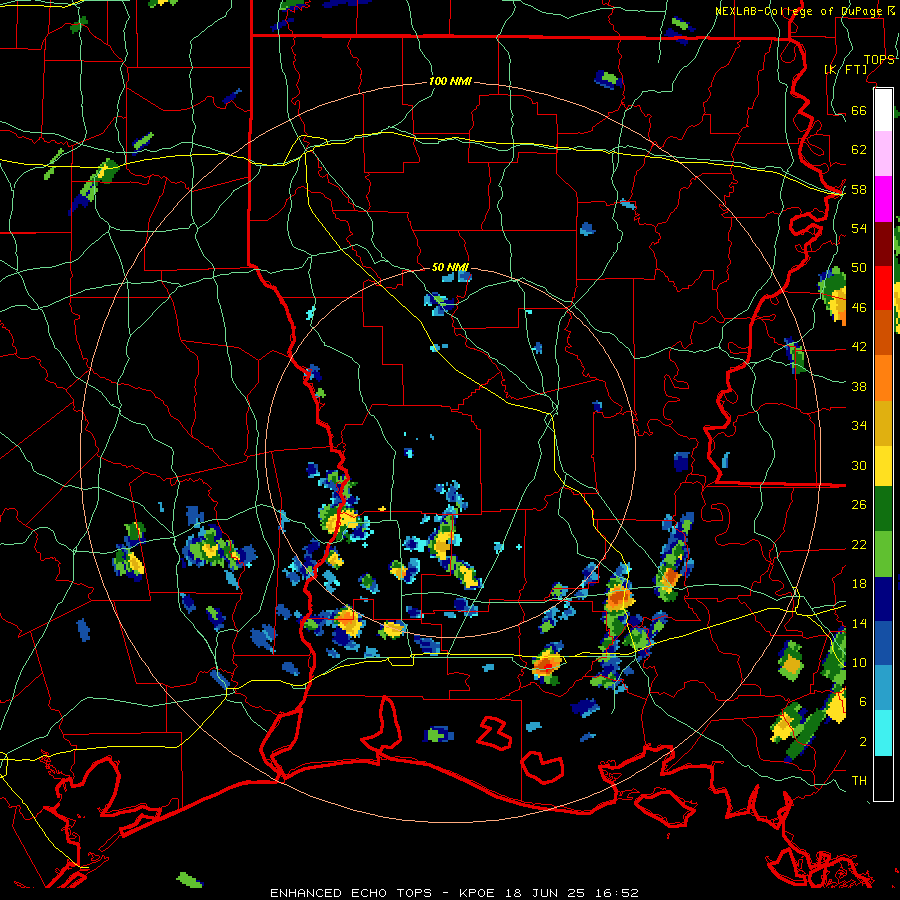Select the 14 legend value
Screen dimensions: 900x900
[859, 623]
